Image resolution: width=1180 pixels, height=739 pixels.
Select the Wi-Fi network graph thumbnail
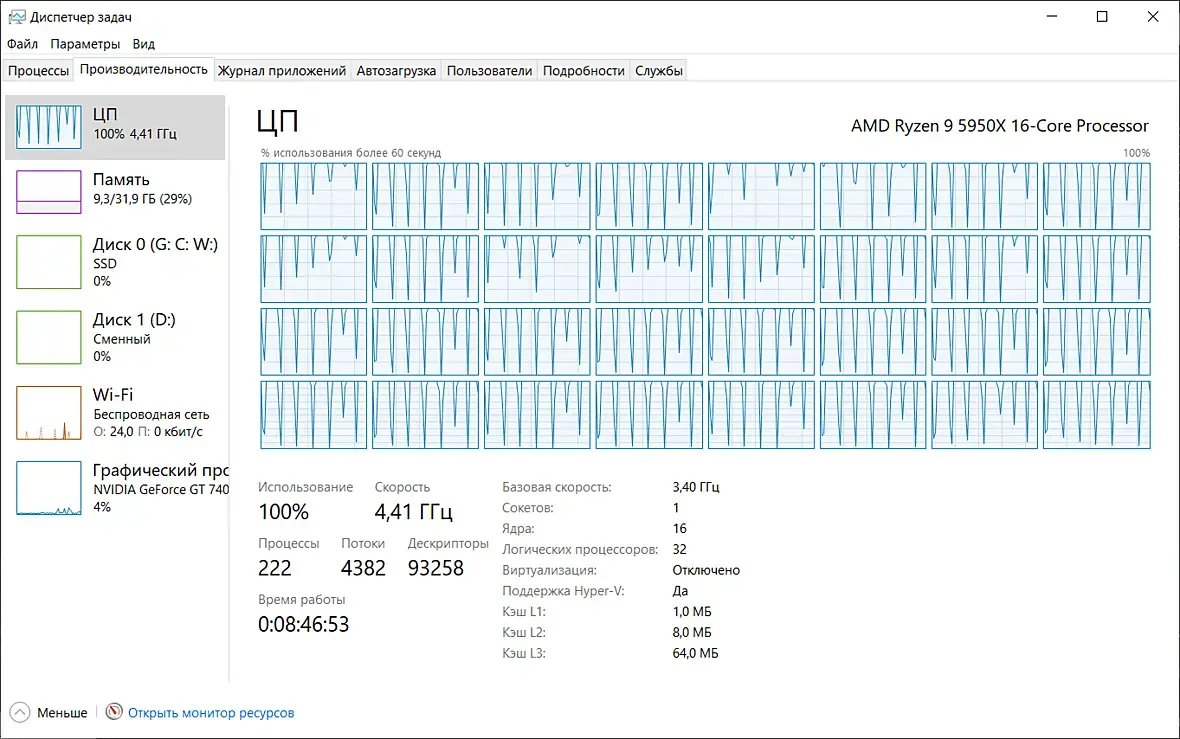click(x=48, y=413)
